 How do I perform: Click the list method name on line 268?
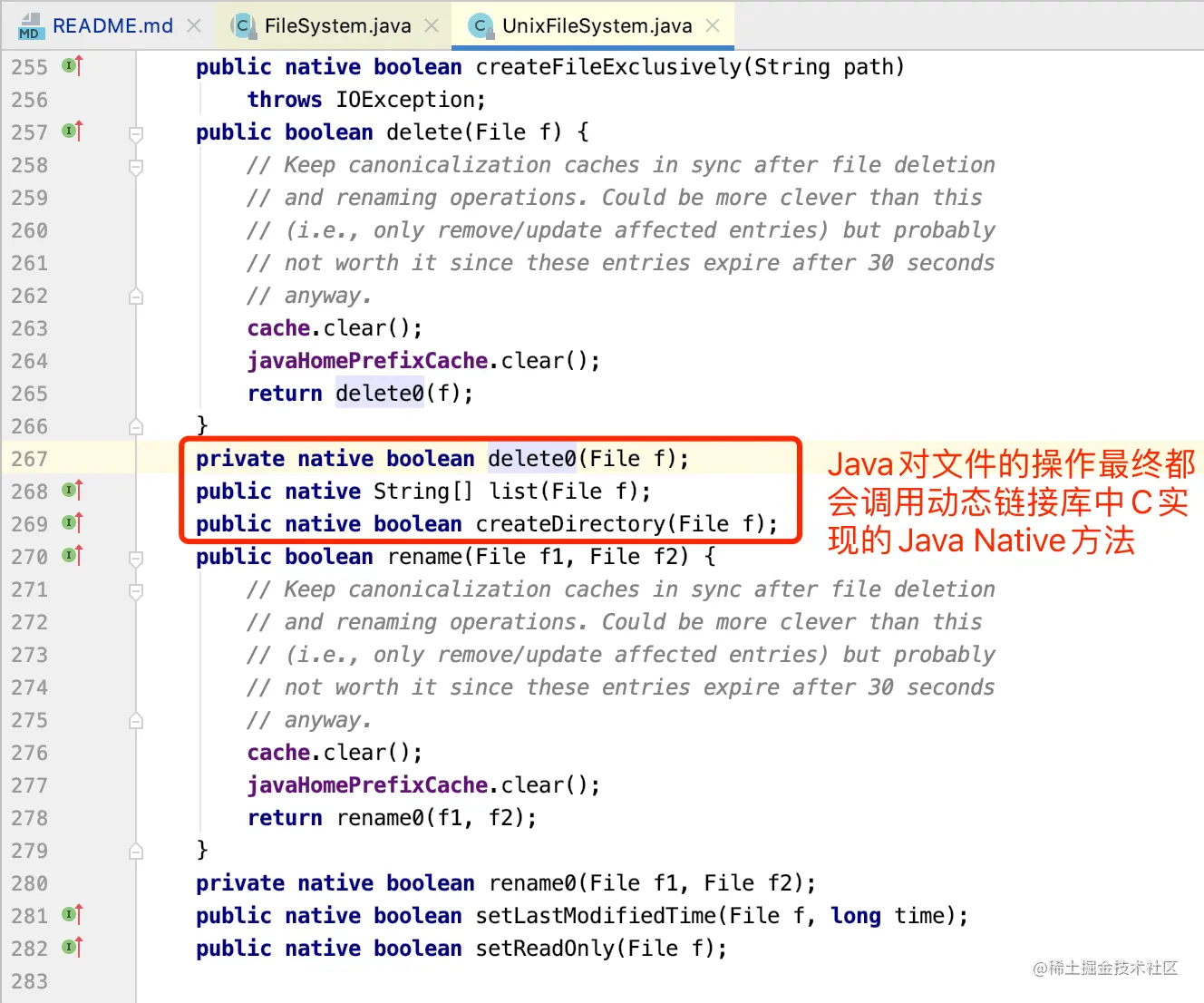point(513,492)
